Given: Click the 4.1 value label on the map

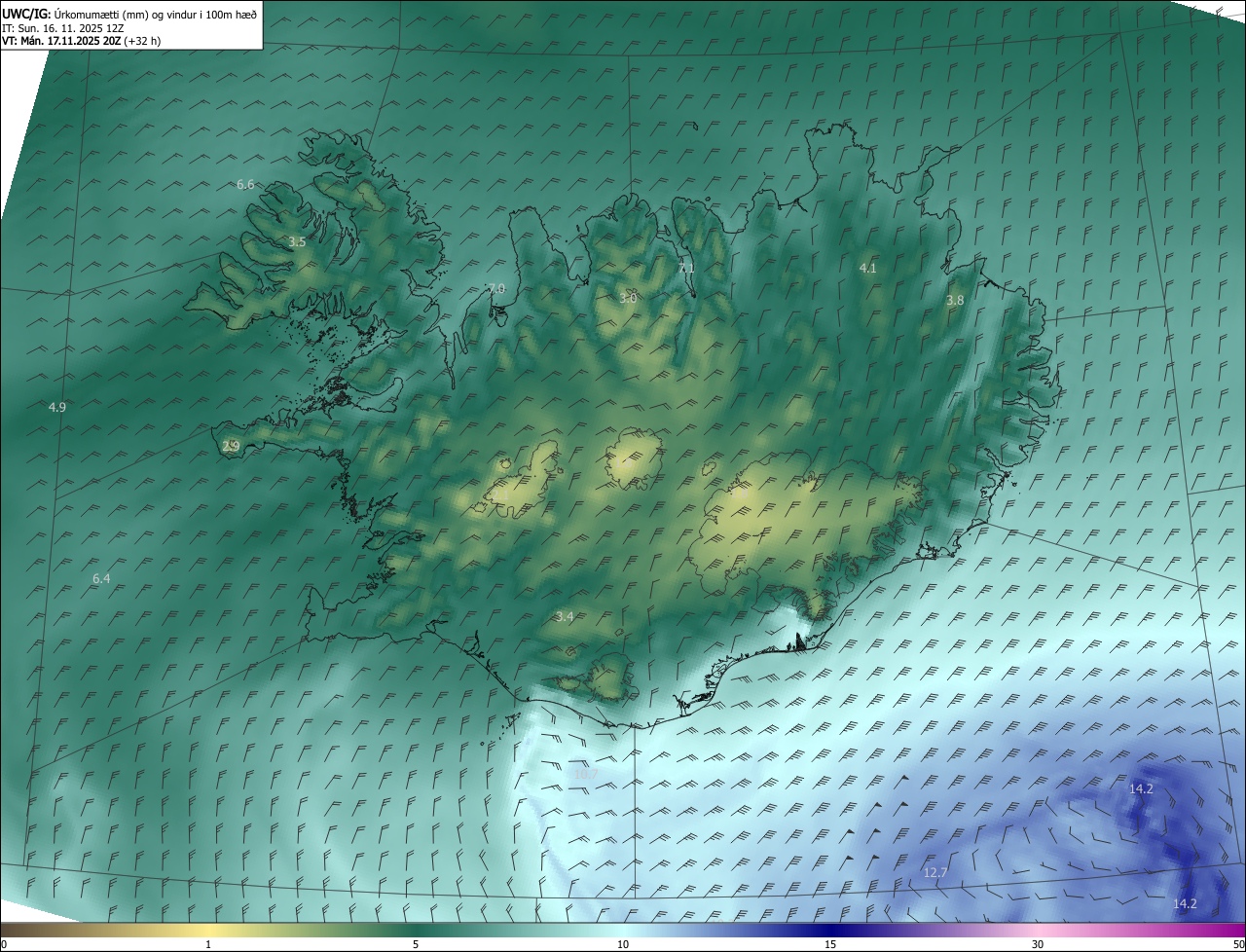Looking at the screenshot, I should click(x=867, y=268).
